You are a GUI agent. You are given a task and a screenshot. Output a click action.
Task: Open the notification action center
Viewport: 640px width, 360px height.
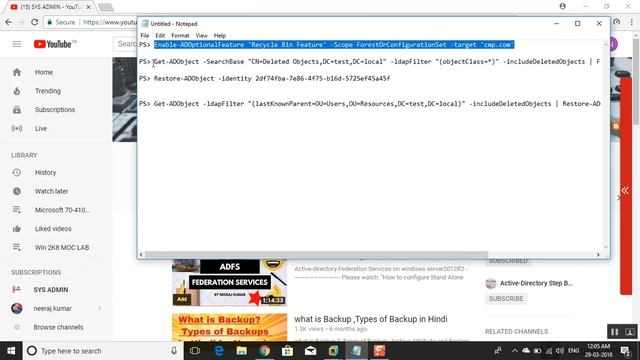(x=626, y=351)
